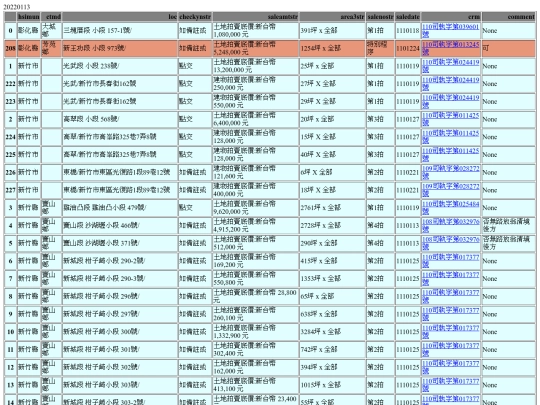This screenshot has width=540, height=405.
Task: Click the area3str column header
Action: [x=332, y=17]
